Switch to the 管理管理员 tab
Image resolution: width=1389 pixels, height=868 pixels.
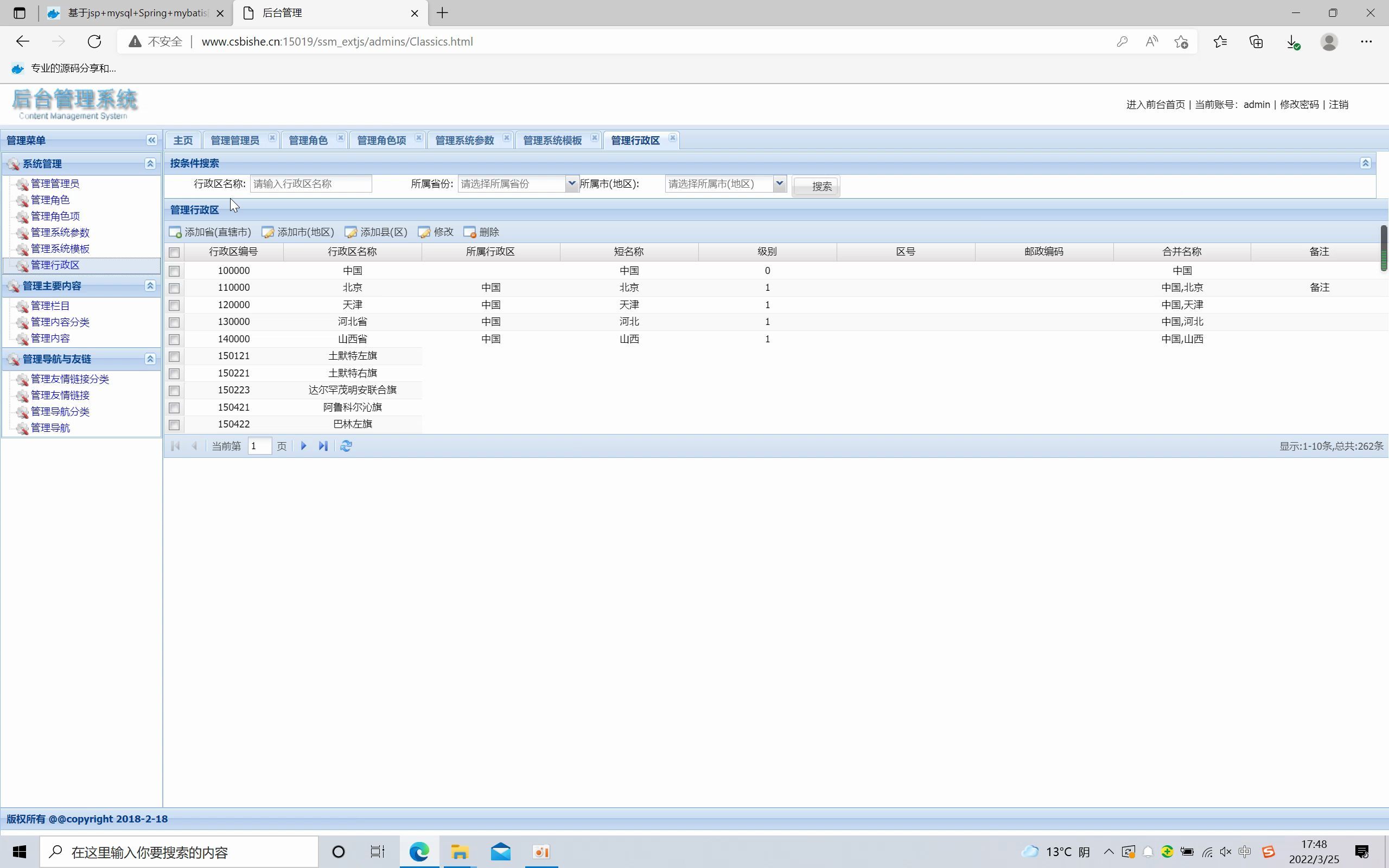[x=235, y=140]
